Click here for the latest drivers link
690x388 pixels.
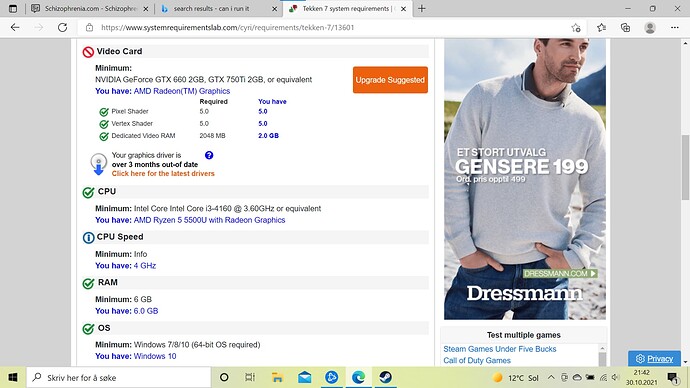(163, 174)
